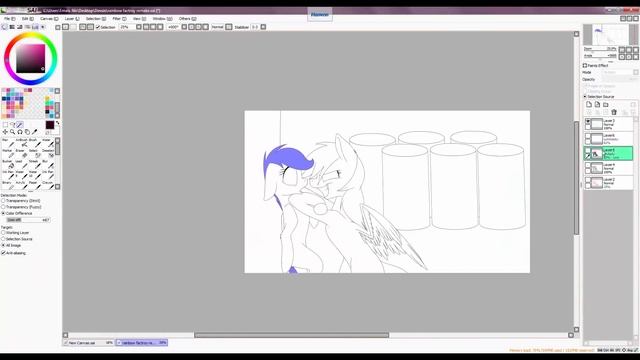Choose the Marker tool

8,153
